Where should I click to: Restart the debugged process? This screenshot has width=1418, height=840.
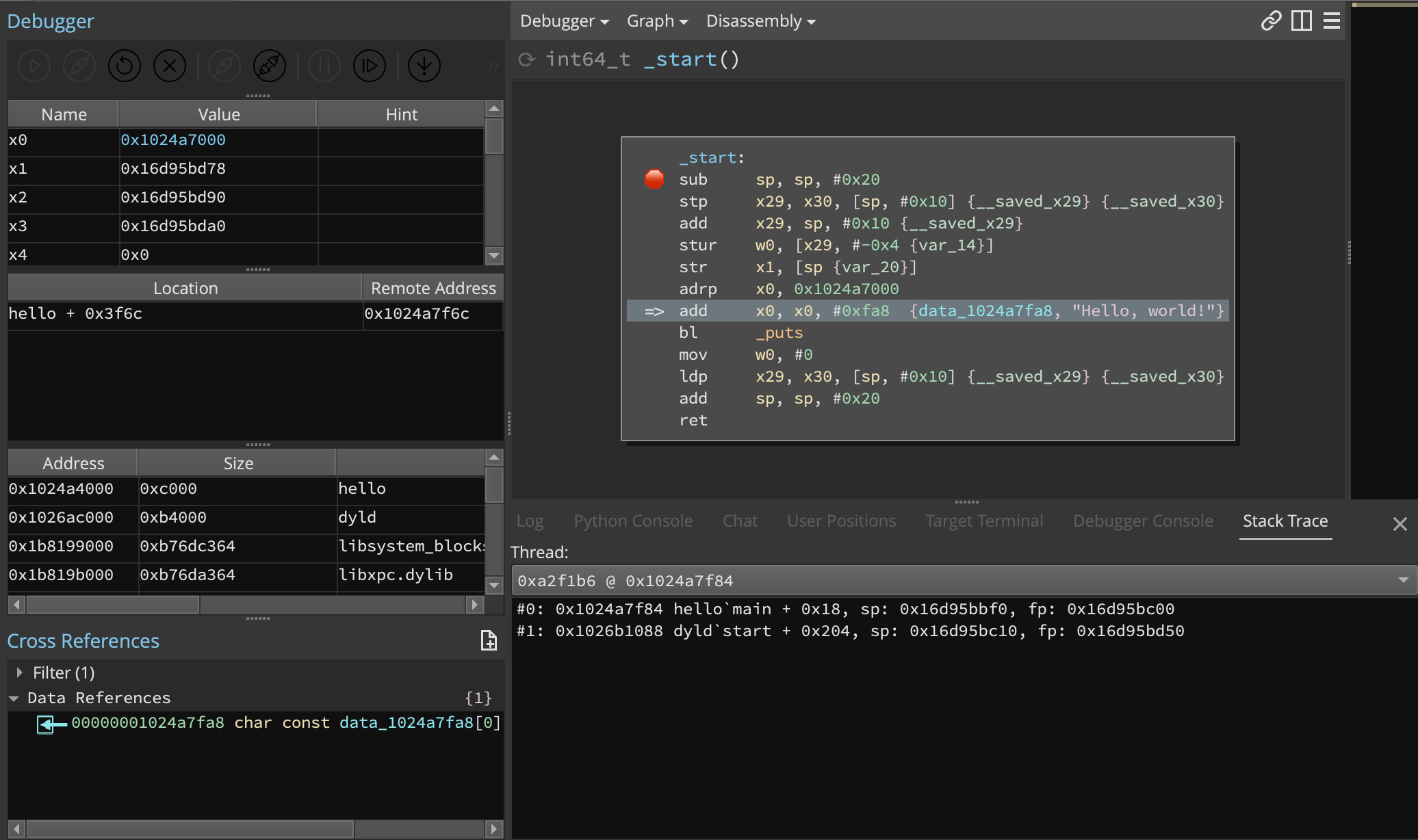[x=124, y=66]
